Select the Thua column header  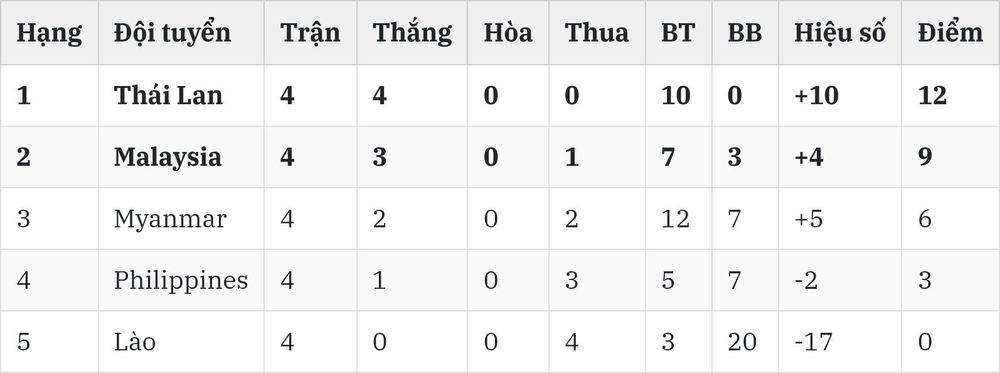[596, 33]
